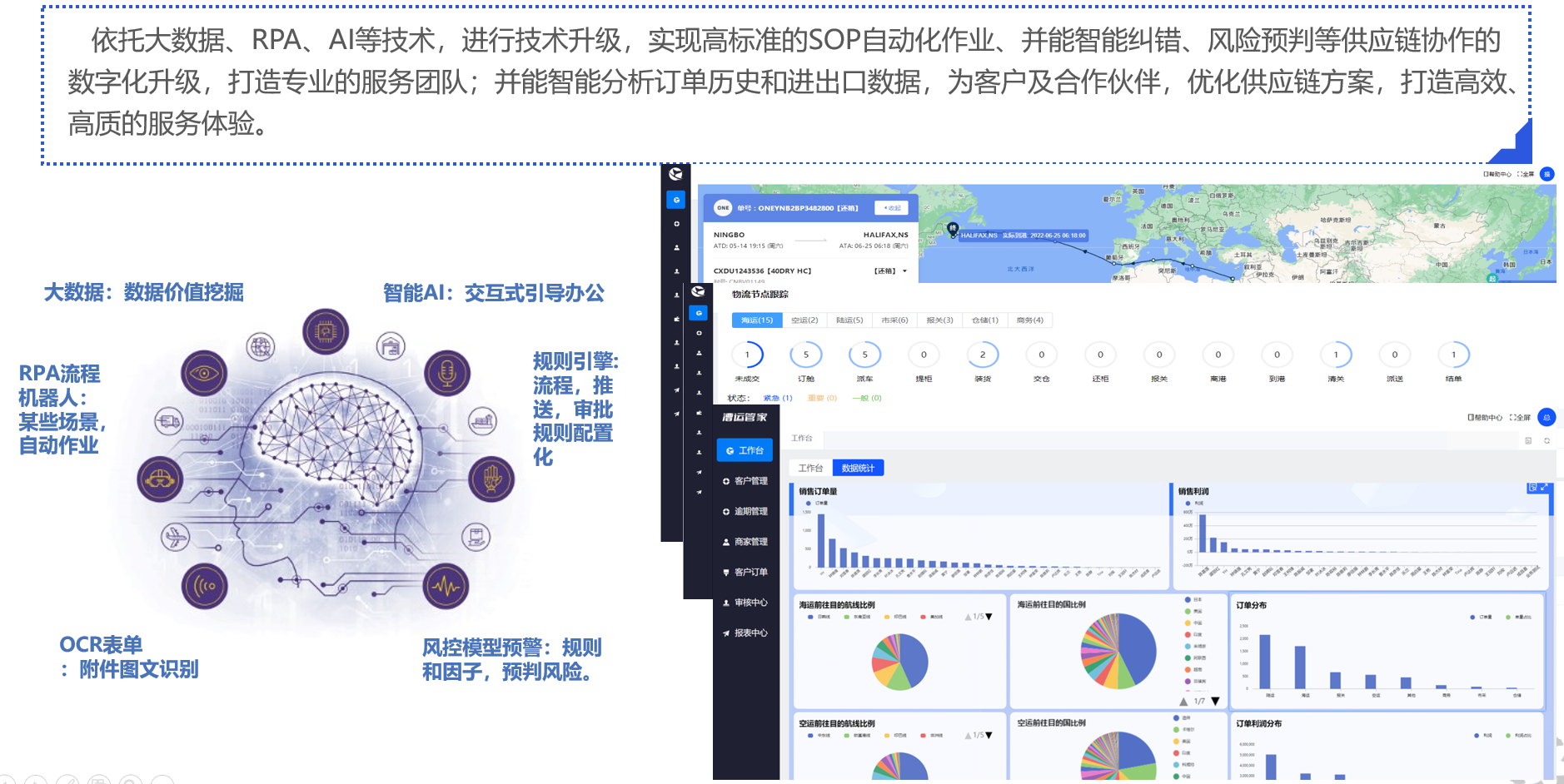Click the eye icon beside the brain graphic
The image size is (1564, 784).
pos(204,373)
